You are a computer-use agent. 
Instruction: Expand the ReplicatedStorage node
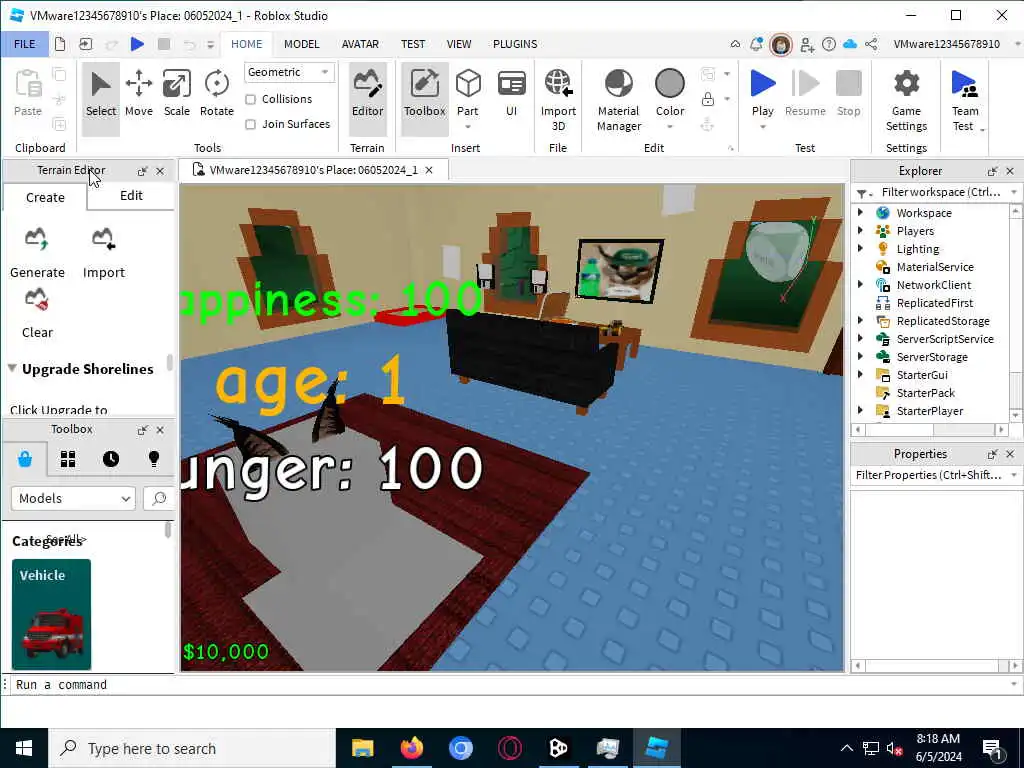click(860, 320)
